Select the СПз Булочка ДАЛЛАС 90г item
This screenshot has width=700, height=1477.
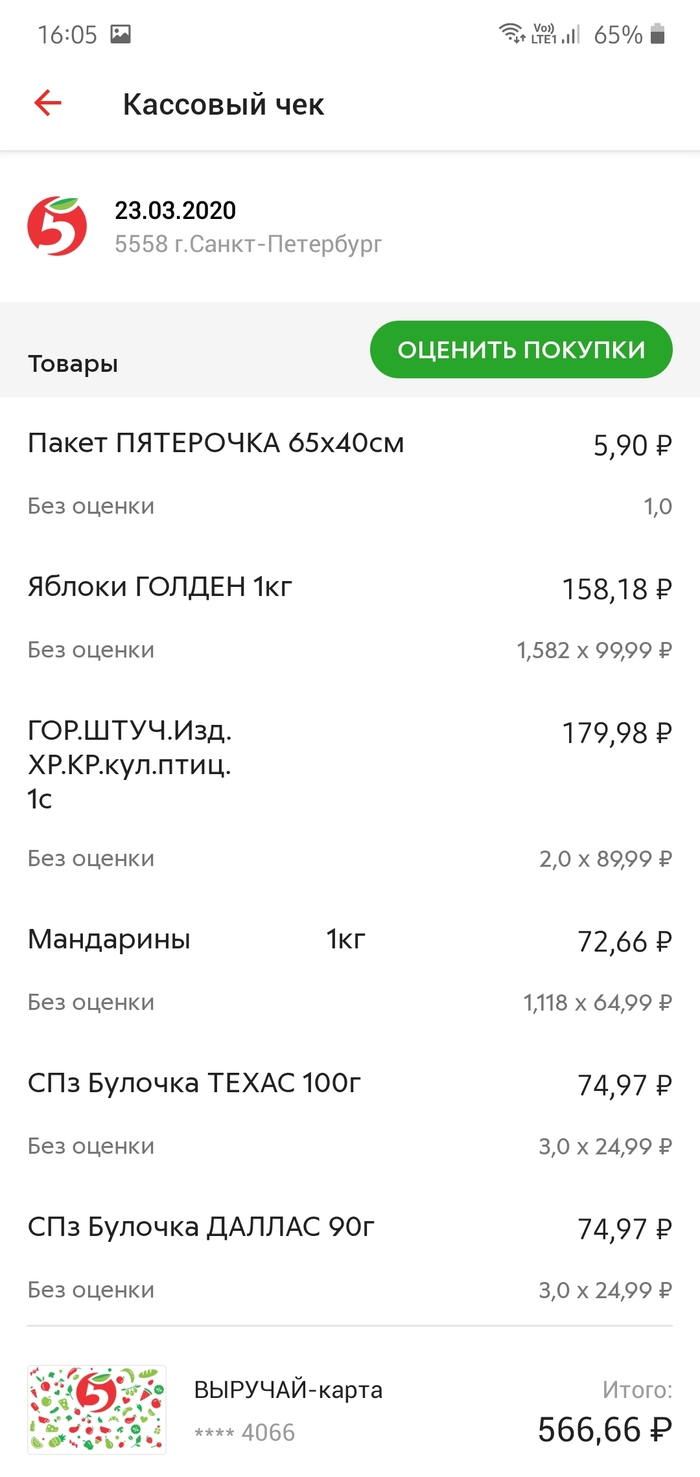201,1227
